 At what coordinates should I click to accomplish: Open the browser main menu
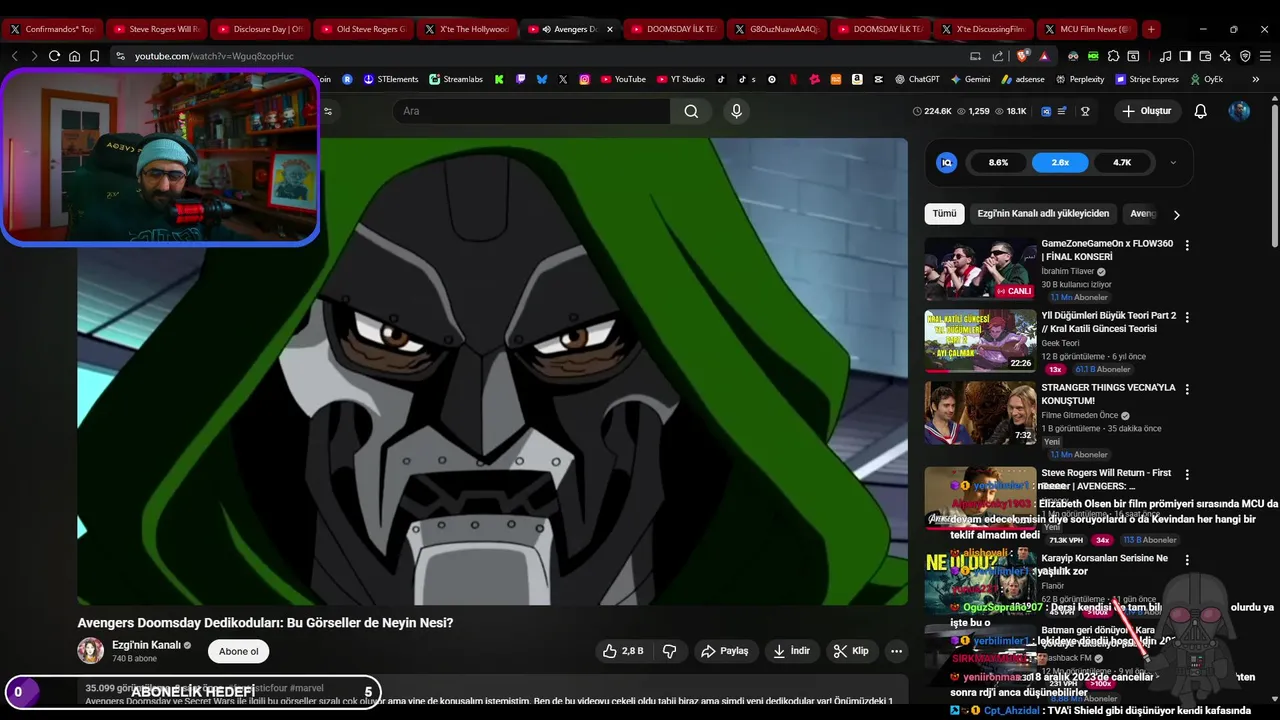pyautogui.click(x=1265, y=56)
